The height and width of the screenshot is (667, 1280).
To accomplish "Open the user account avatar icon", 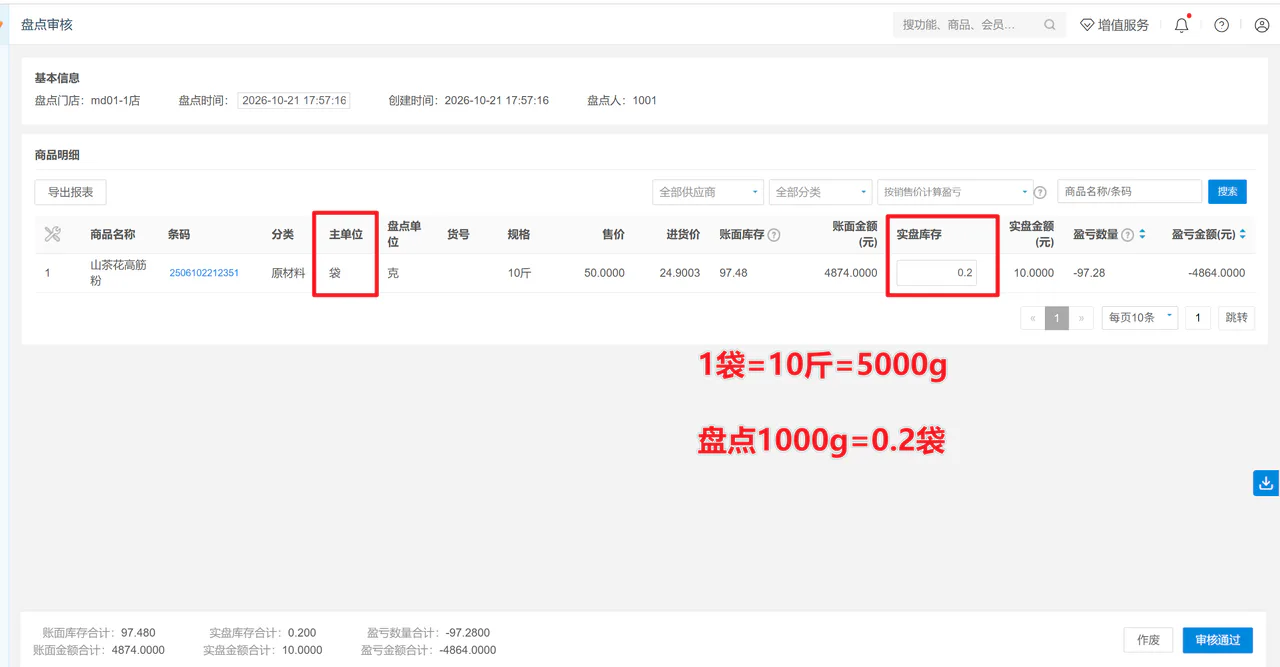I will click(1261, 25).
